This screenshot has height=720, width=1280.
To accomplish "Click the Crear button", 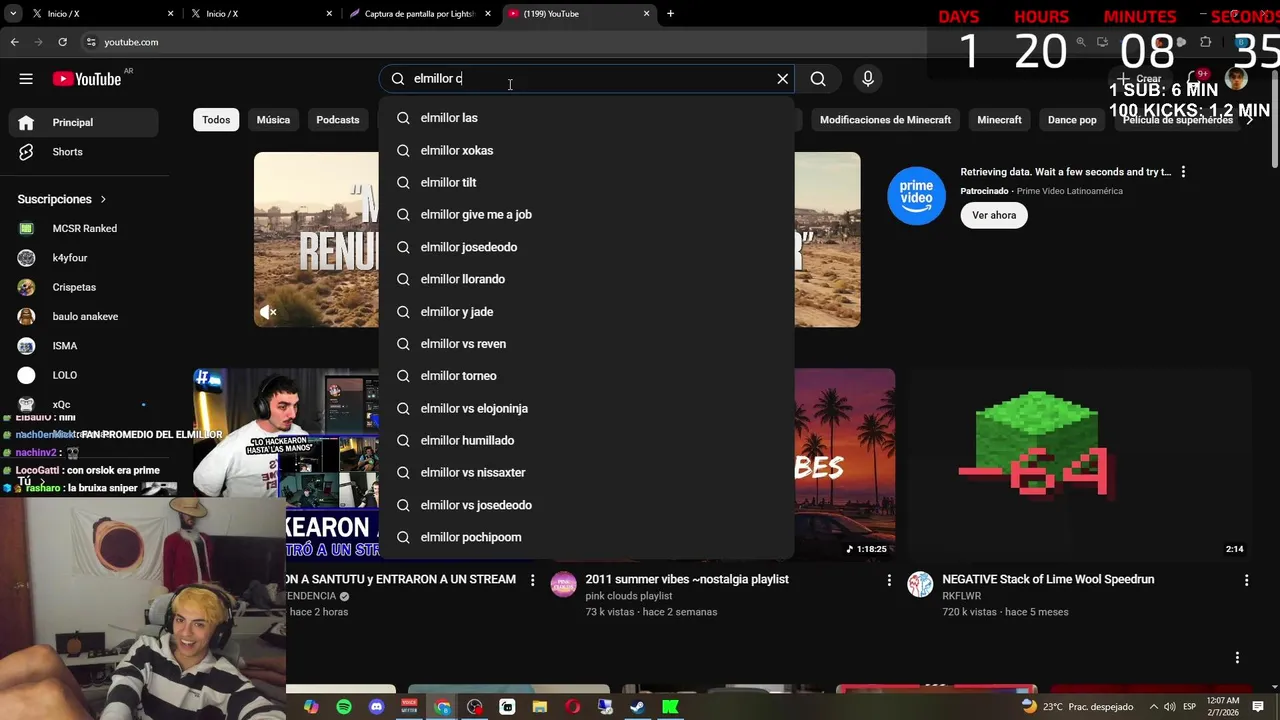I will (x=1140, y=79).
